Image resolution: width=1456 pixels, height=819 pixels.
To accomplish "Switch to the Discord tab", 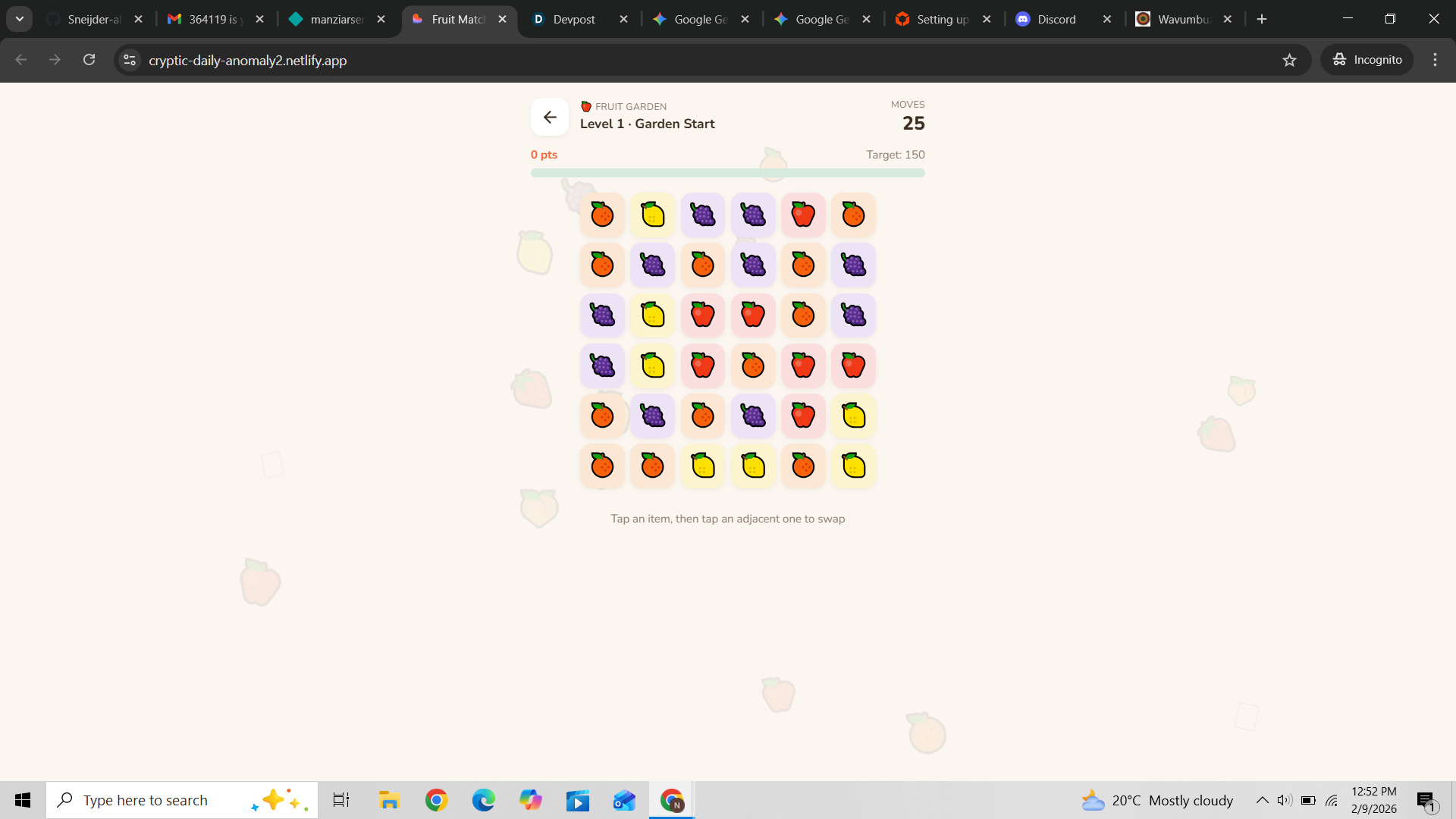I will click(x=1056, y=19).
